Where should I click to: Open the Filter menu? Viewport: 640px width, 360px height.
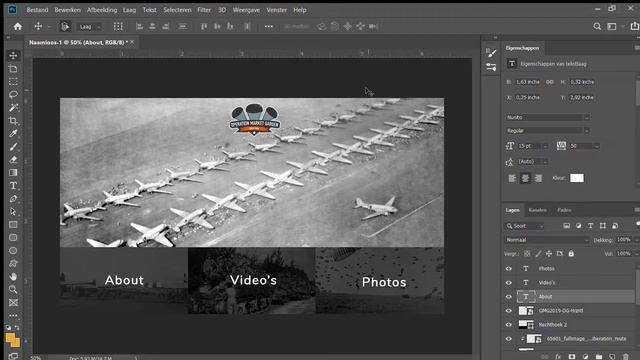click(204, 10)
